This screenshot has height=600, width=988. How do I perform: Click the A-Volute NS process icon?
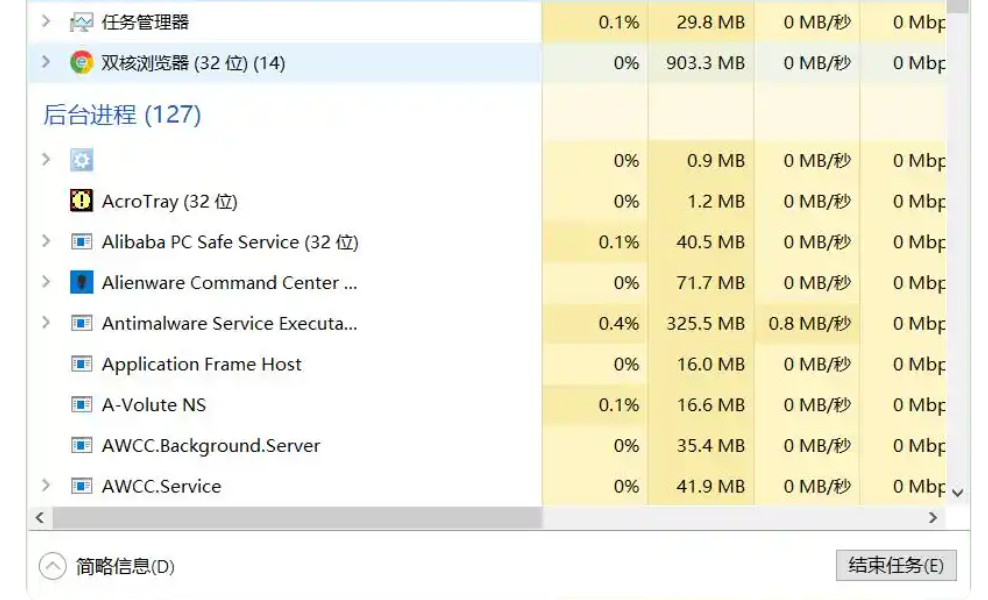point(82,405)
